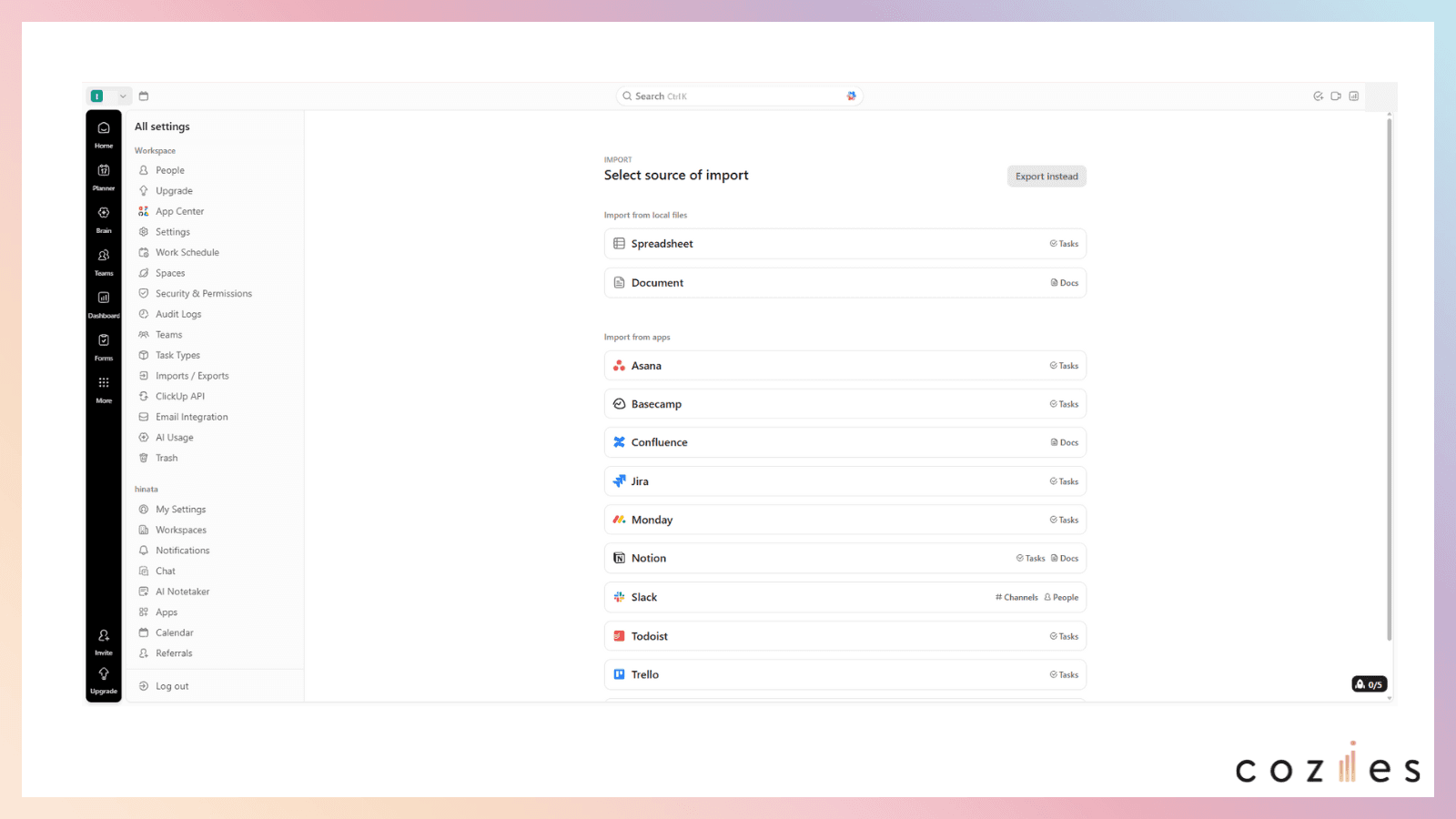Click the Asana logo icon
The image size is (1456, 819).
point(619,366)
